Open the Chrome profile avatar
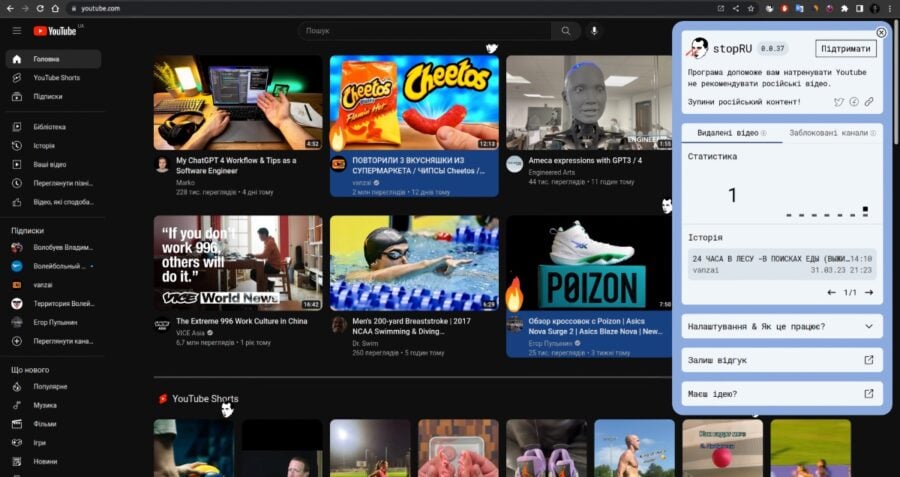Screen dimensions: 900x477 (x=874, y=9)
